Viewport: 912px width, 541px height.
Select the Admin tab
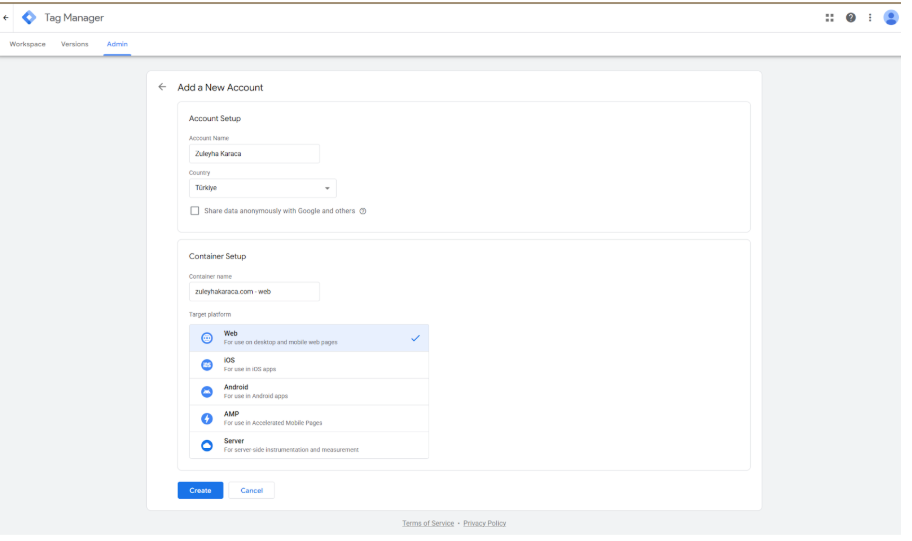click(x=117, y=44)
